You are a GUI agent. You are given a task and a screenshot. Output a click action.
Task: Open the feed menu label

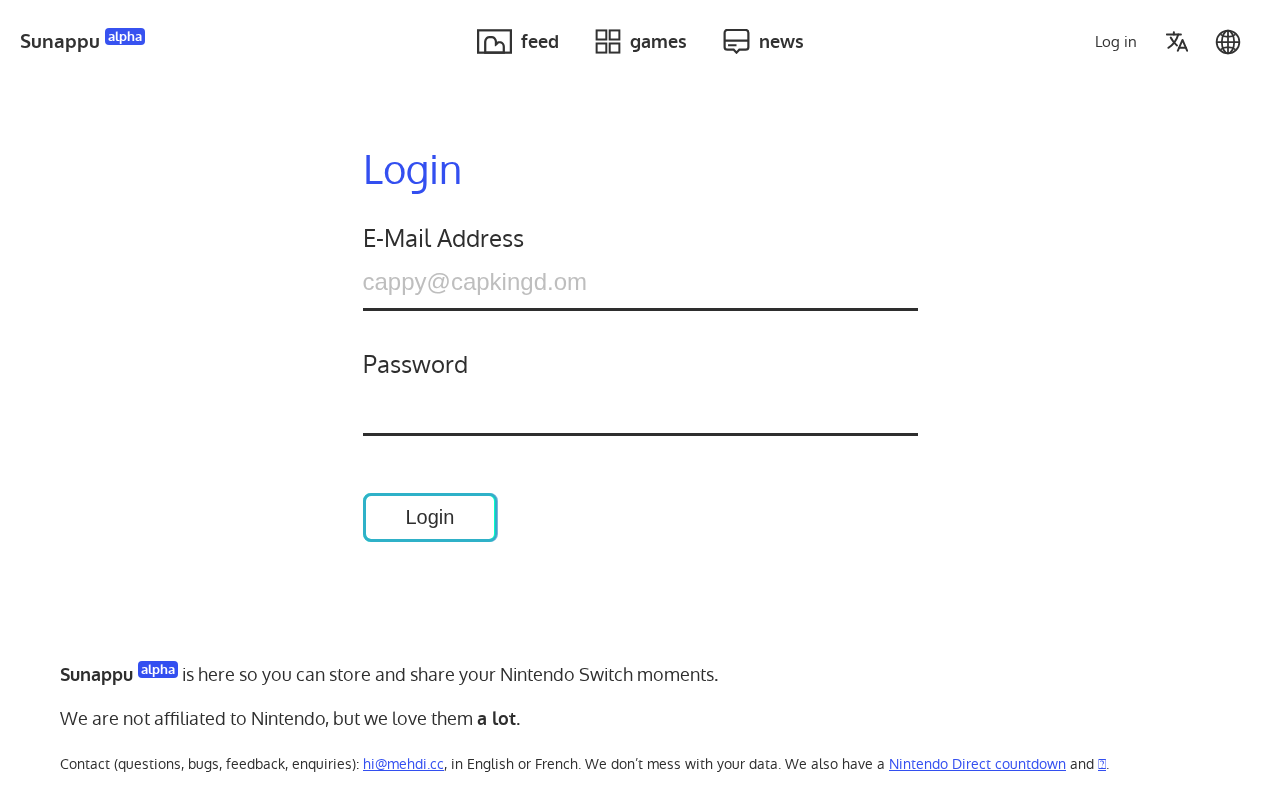click(x=540, y=42)
